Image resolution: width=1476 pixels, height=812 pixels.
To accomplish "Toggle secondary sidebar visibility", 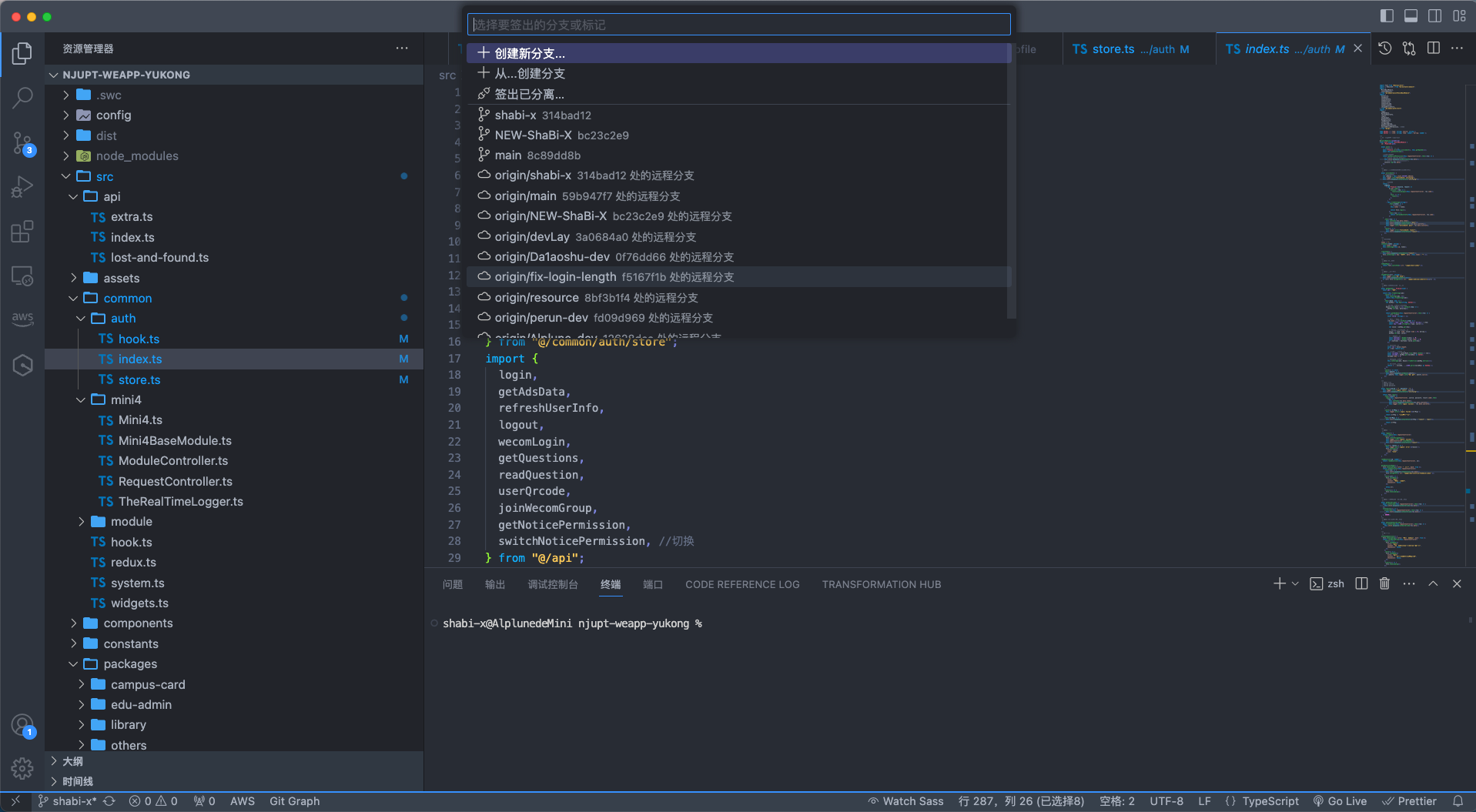I will (x=1435, y=15).
